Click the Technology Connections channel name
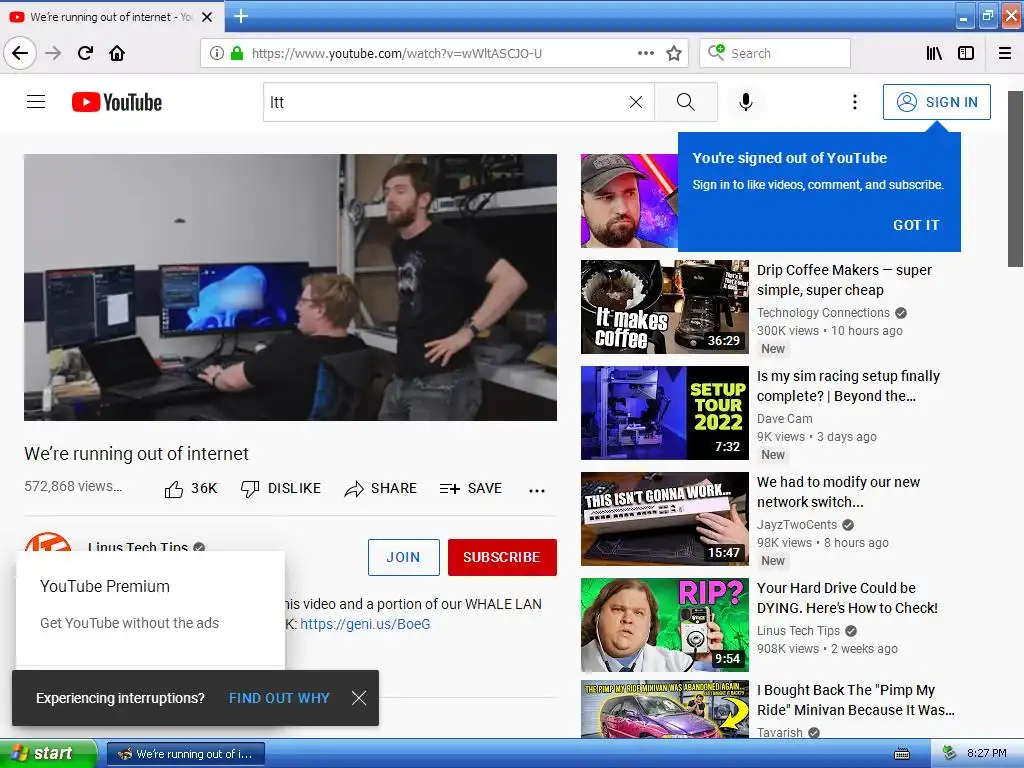 [x=823, y=313]
